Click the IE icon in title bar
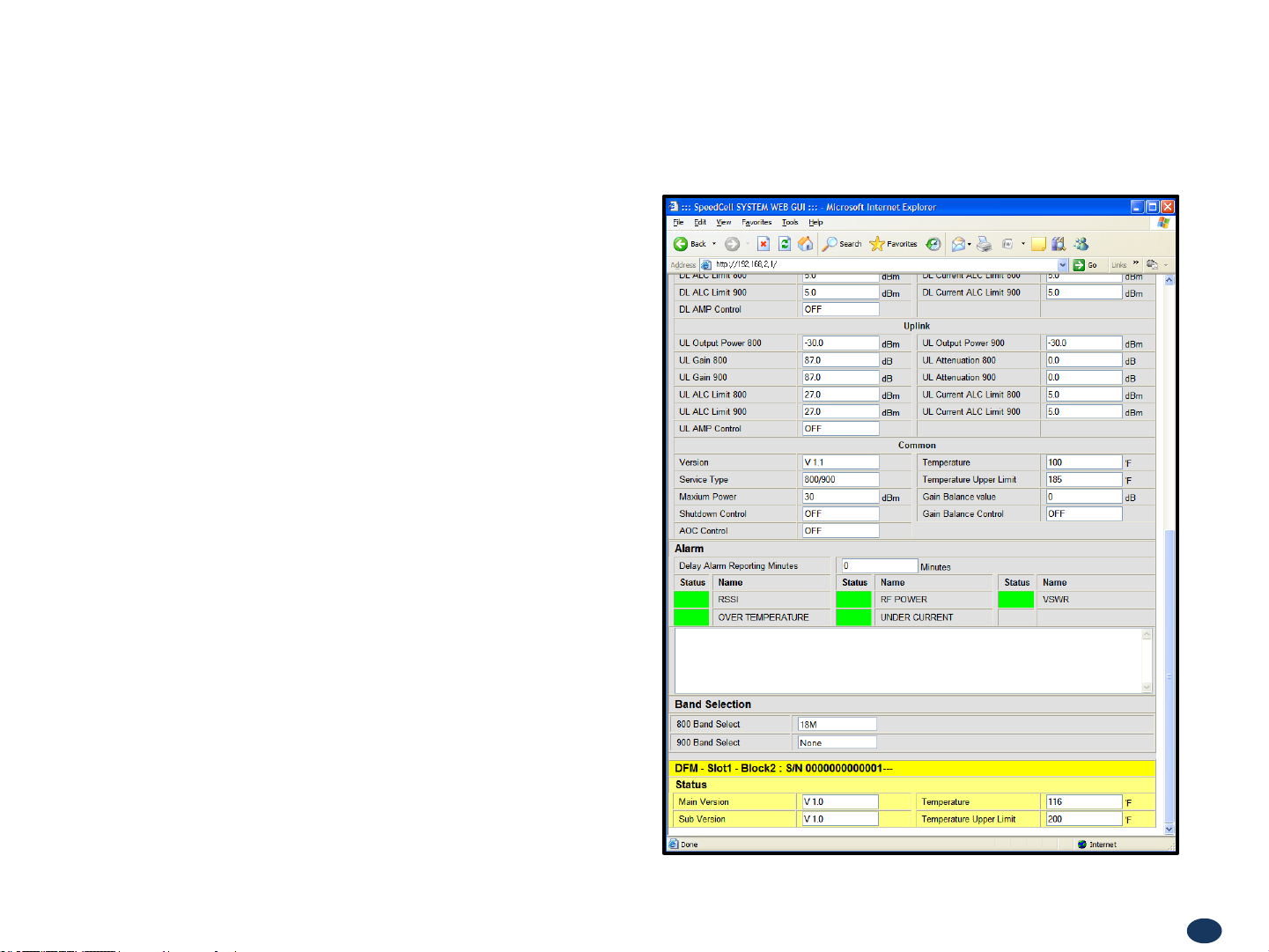The width and height of the screenshot is (1269, 952). pyautogui.click(x=674, y=206)
